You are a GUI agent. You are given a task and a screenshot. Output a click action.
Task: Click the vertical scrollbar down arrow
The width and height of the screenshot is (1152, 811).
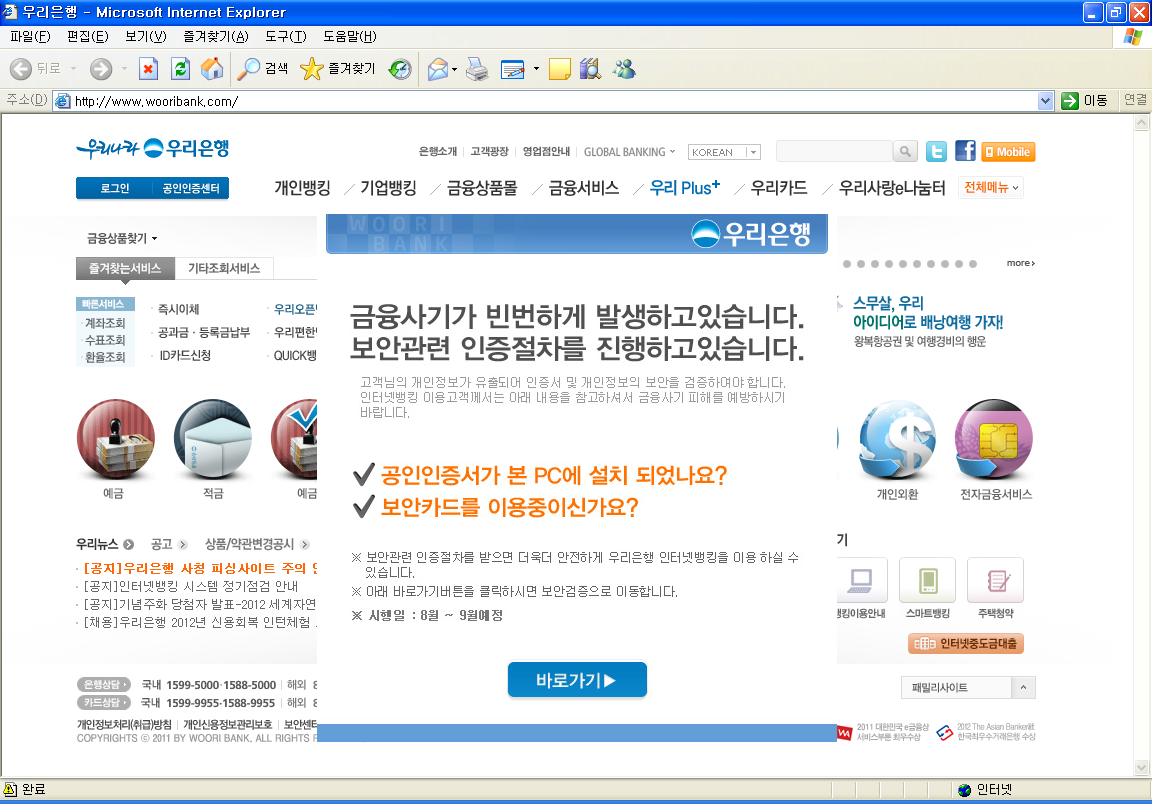click(x=1141, y=768)
